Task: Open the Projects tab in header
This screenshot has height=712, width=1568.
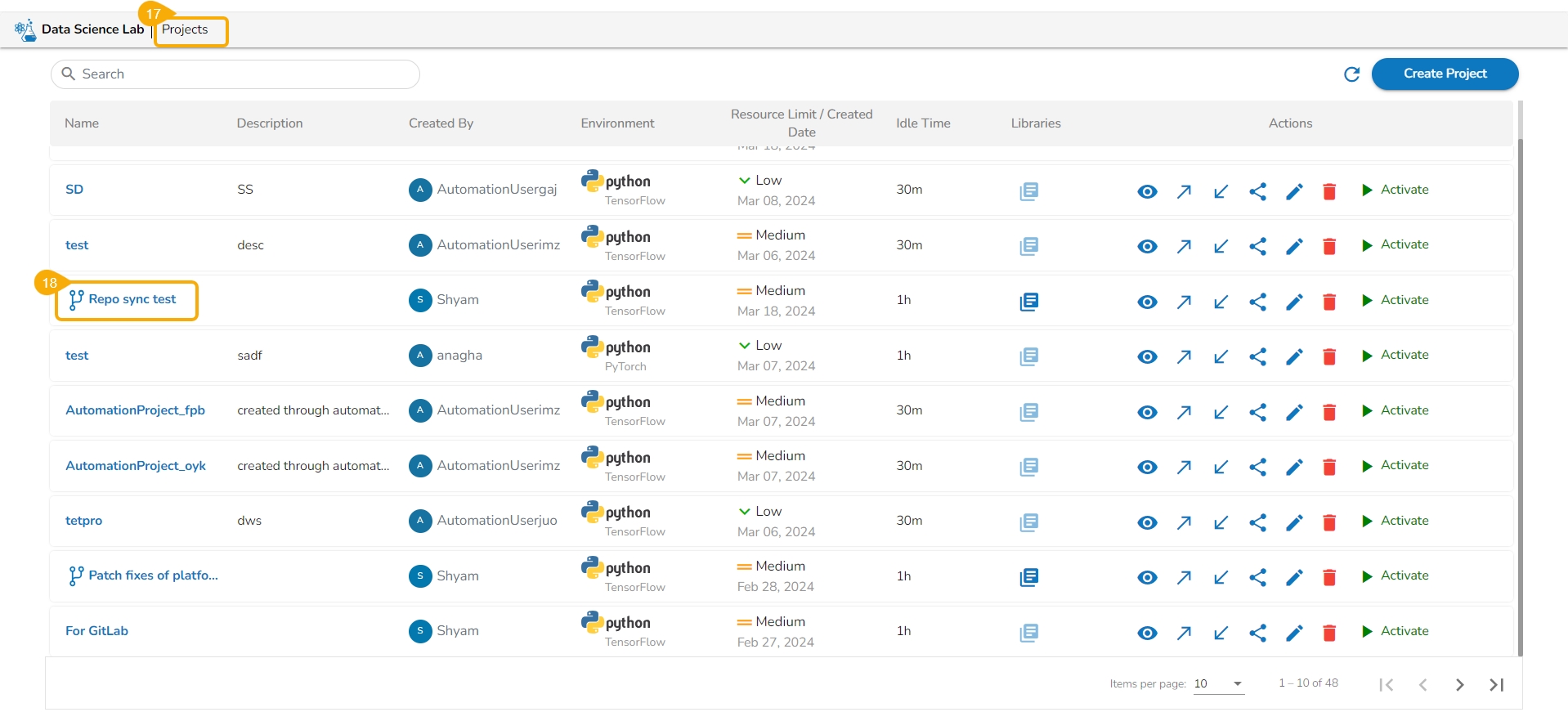Action: (x=185, y=29)
